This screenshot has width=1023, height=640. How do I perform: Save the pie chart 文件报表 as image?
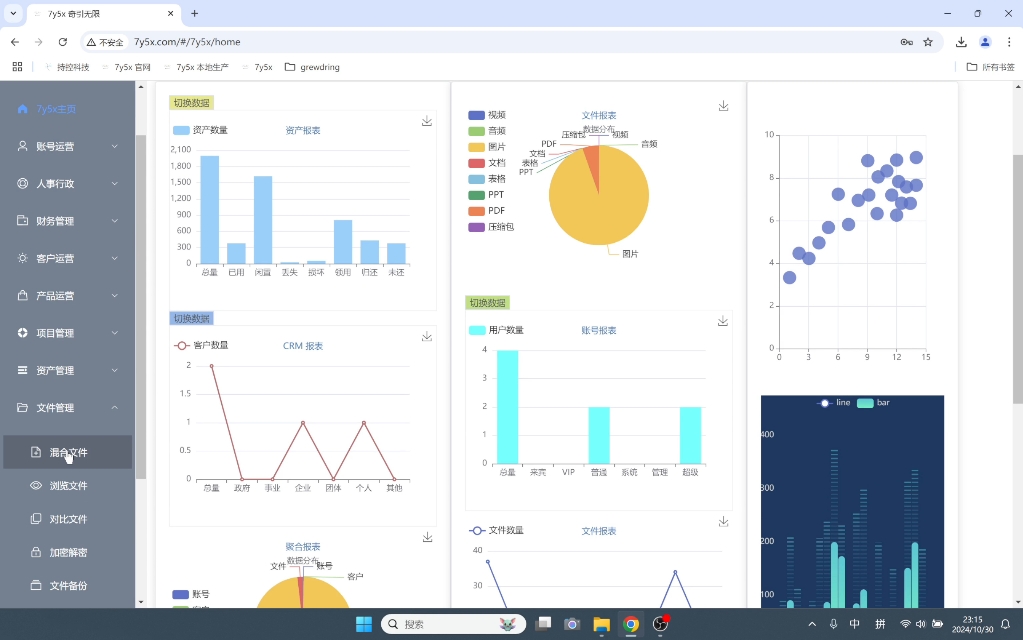[x=723, y=106]
